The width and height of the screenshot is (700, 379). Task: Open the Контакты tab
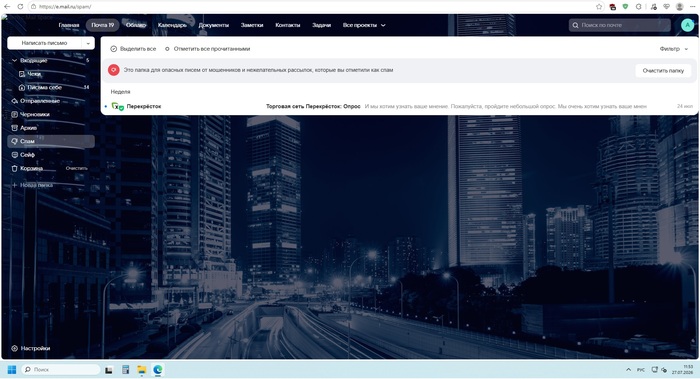(x=288, y=25)
